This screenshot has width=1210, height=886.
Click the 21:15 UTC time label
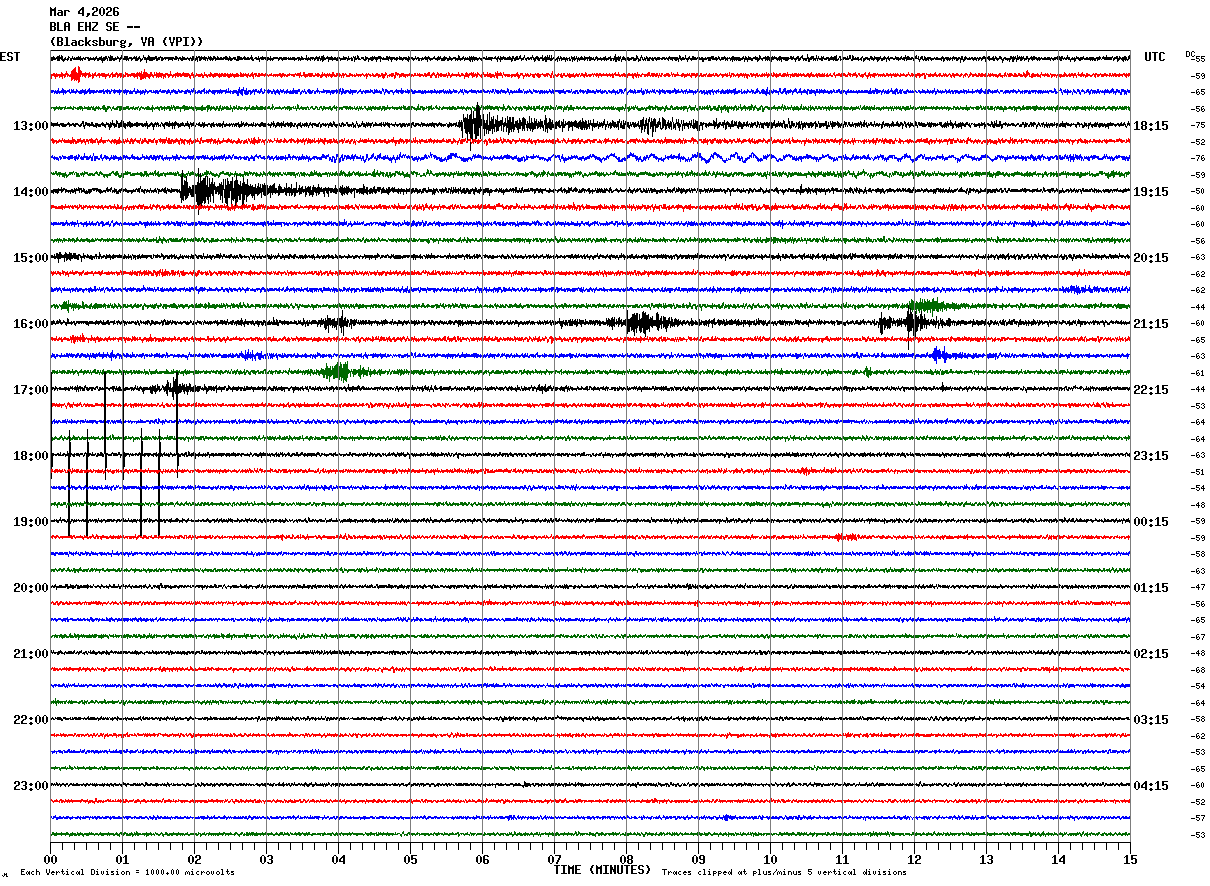(x=1151, y=324)
